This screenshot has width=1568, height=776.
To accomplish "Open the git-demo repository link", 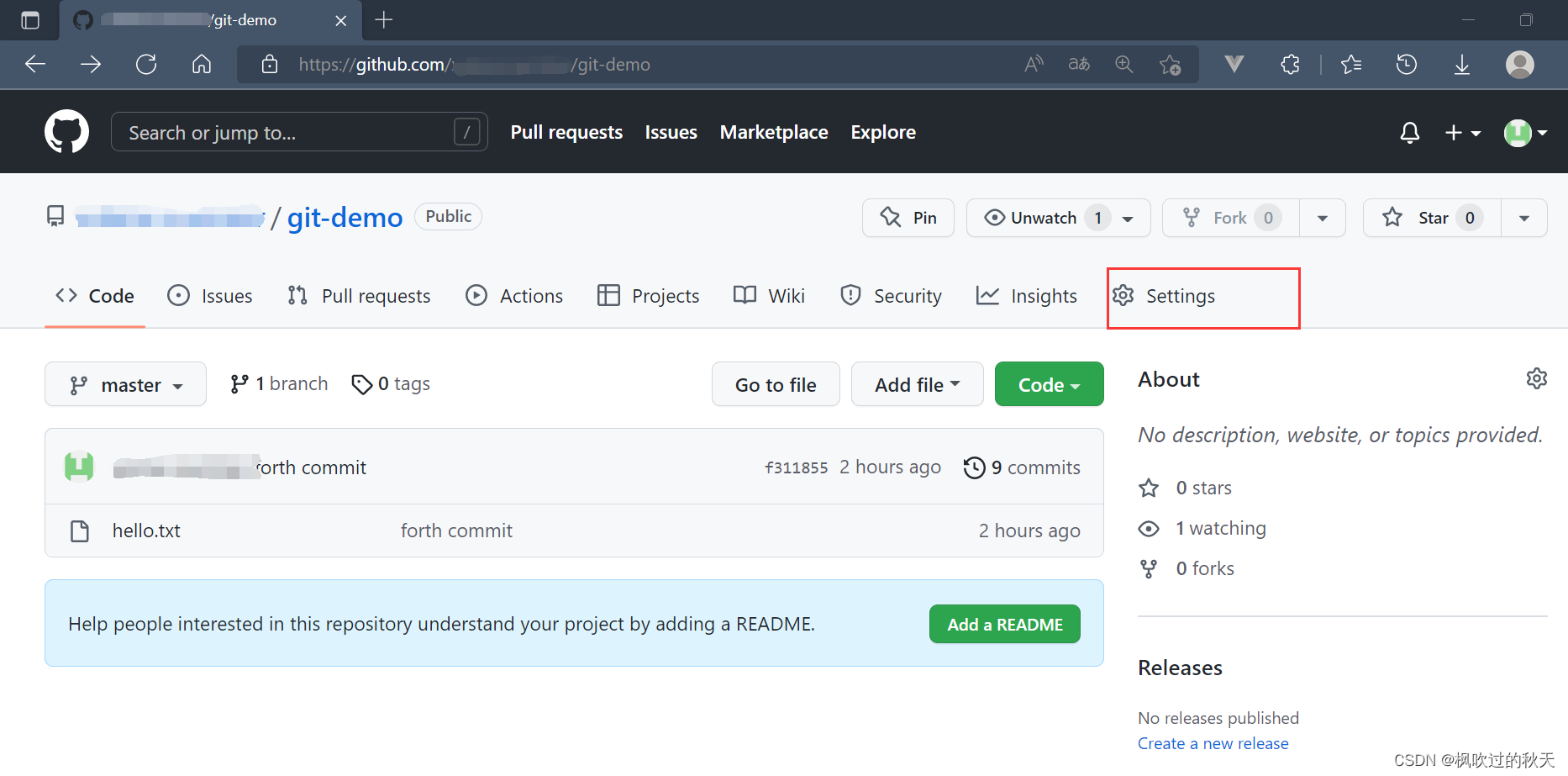I will (x=345, y=217).
